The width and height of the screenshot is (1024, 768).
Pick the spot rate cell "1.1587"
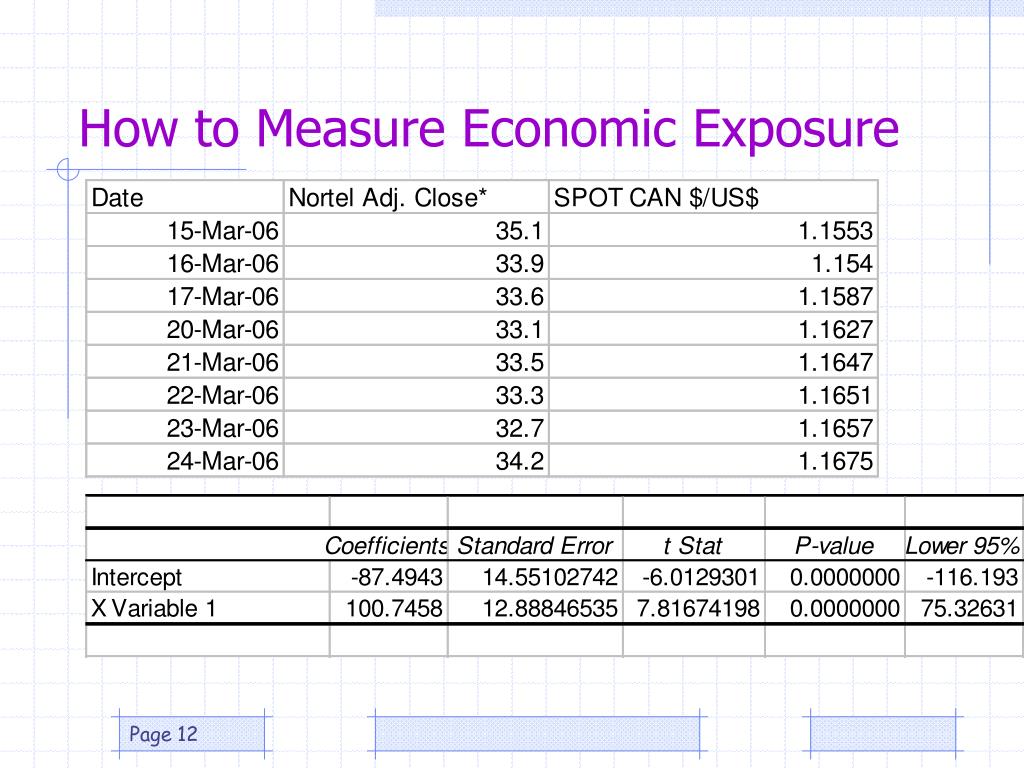click(x=713, y=296)
